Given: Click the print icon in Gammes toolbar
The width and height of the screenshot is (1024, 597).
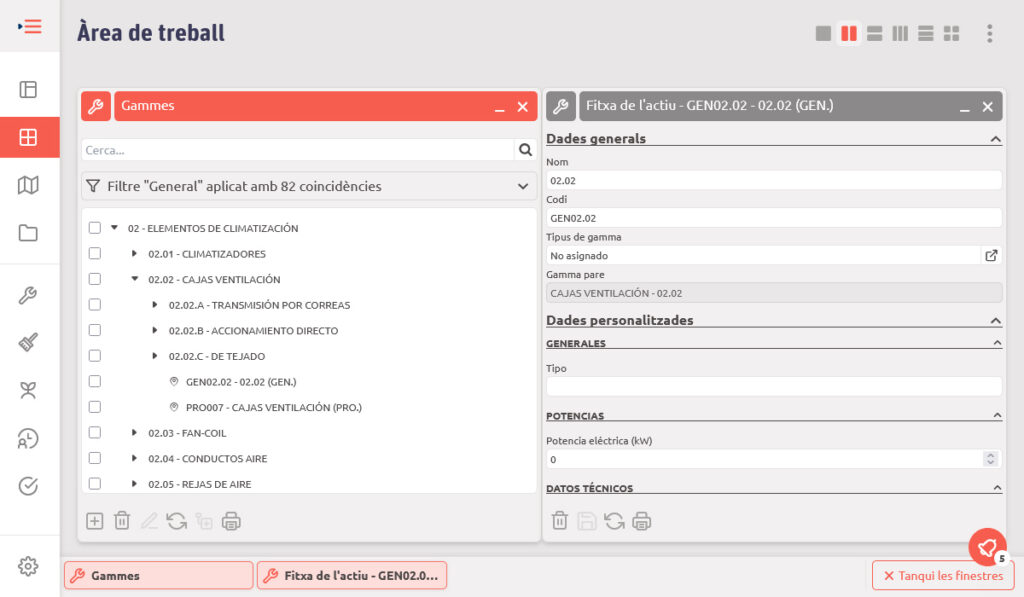Looking at the screenshot, I should point(231,521).
